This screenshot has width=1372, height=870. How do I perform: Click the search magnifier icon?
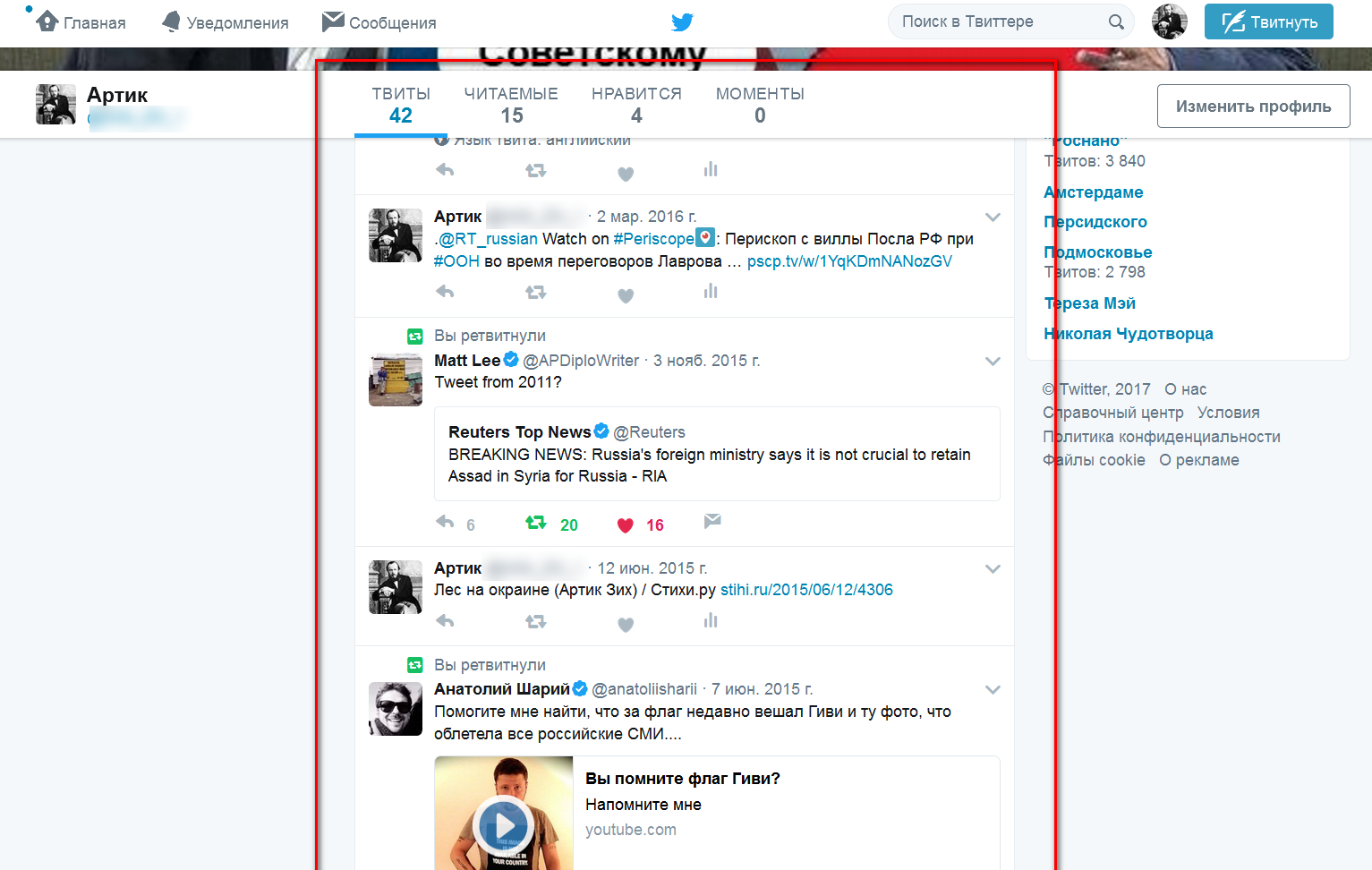pyautogui.click(x=1116, y=21)
